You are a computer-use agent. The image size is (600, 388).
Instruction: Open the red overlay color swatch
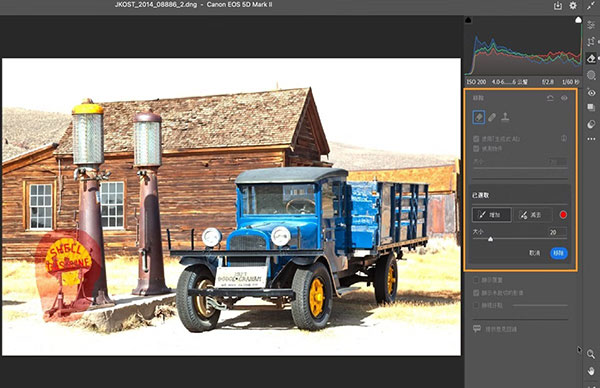(563, 215)
